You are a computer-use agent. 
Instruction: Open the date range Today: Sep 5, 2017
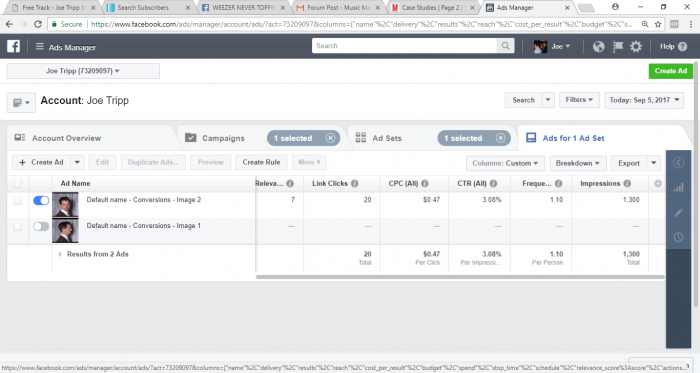[x=644, y=100]
